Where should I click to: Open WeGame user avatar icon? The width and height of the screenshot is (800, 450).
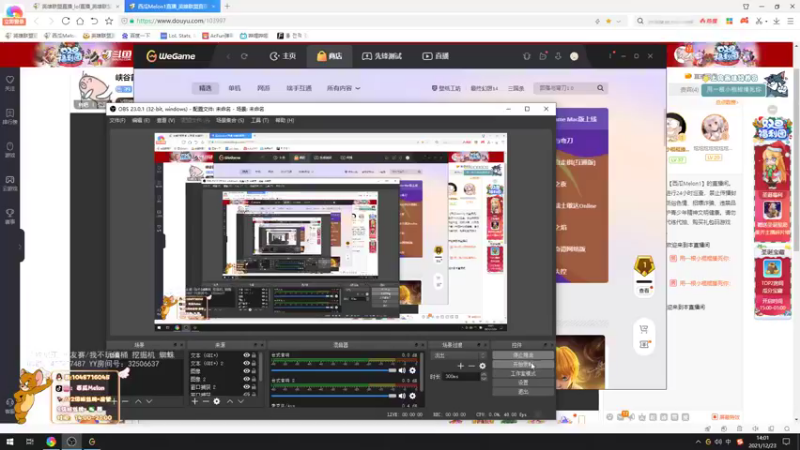coord(574,56)
